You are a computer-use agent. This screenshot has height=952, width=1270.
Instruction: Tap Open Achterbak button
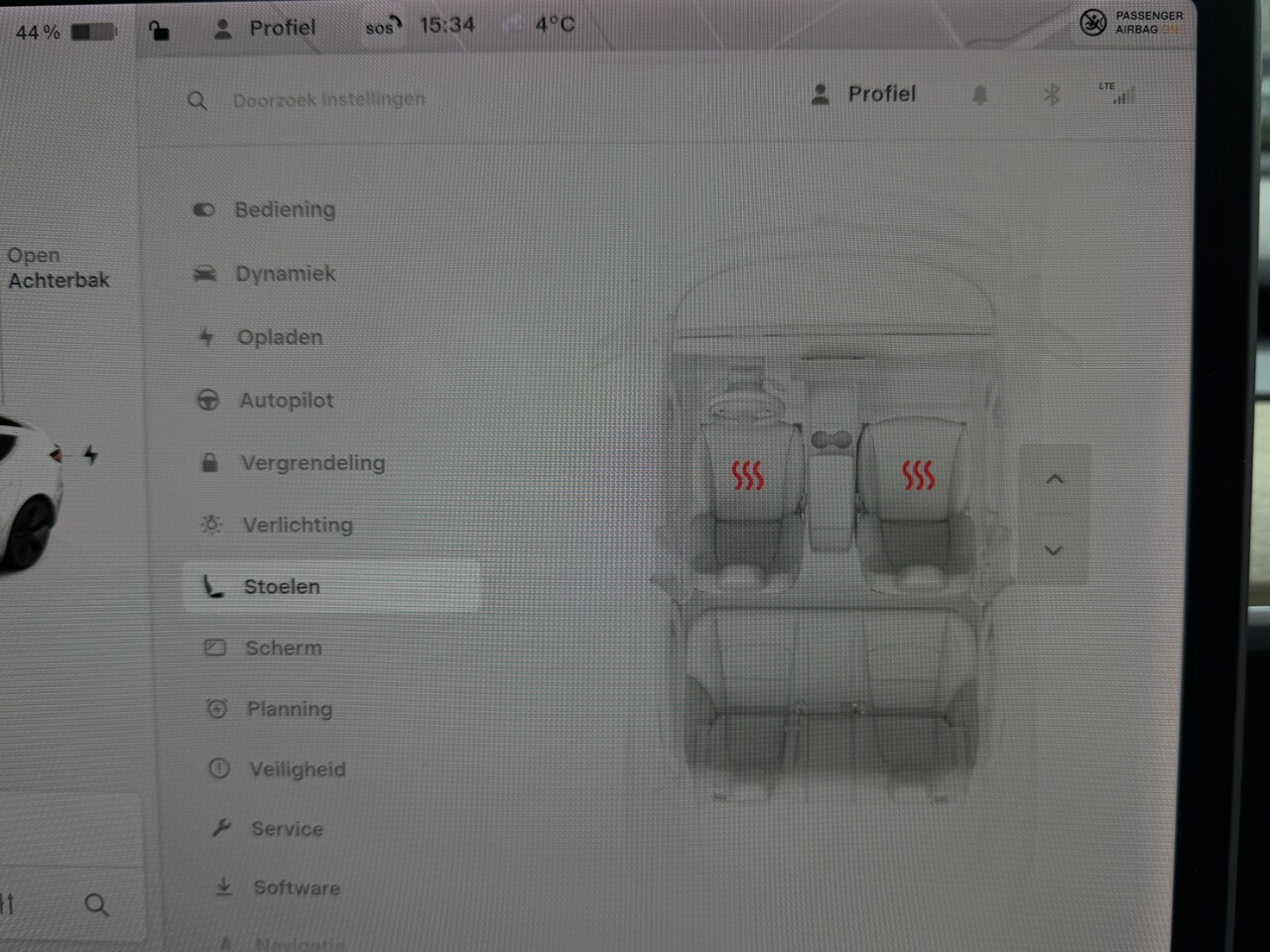58,268
